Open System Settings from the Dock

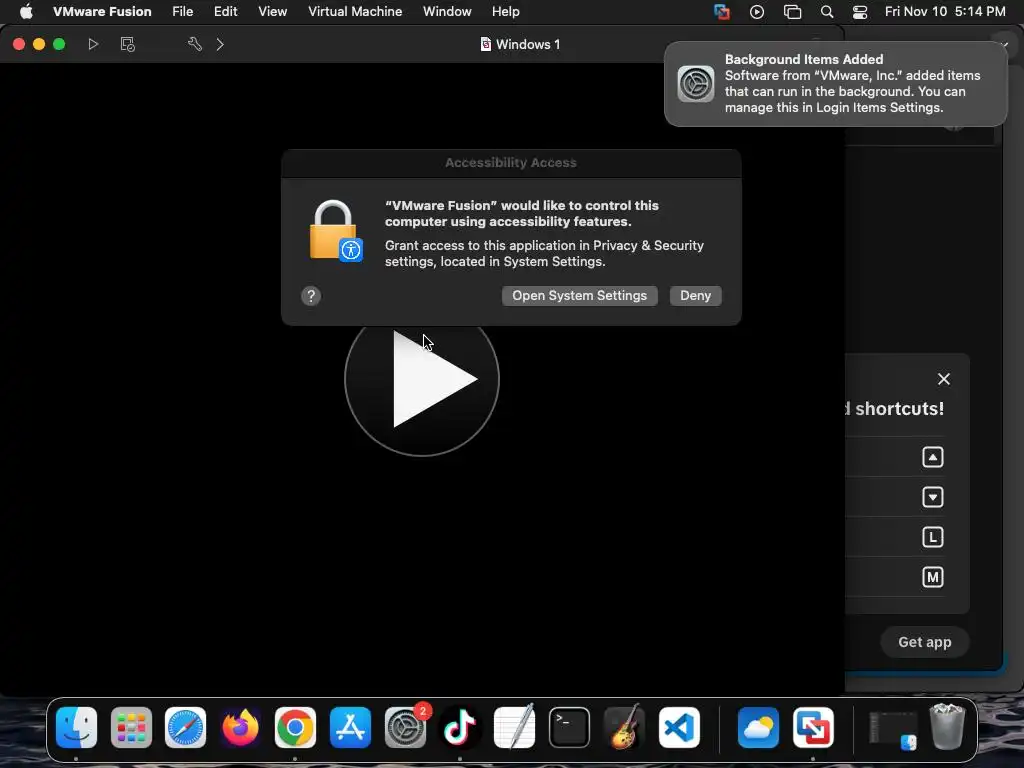405,728
